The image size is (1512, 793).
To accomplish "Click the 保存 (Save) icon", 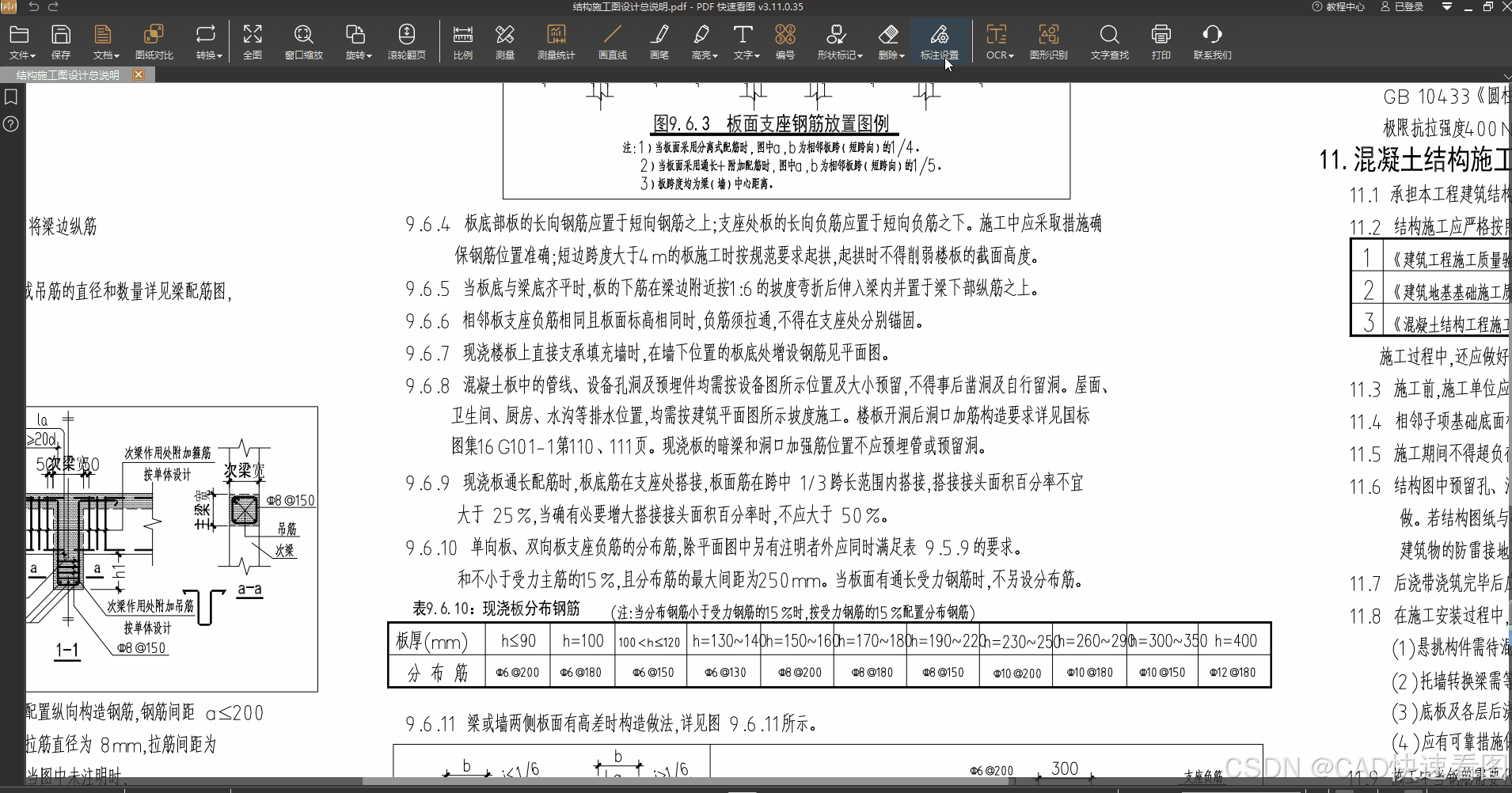I will click(x=61, y=42).
